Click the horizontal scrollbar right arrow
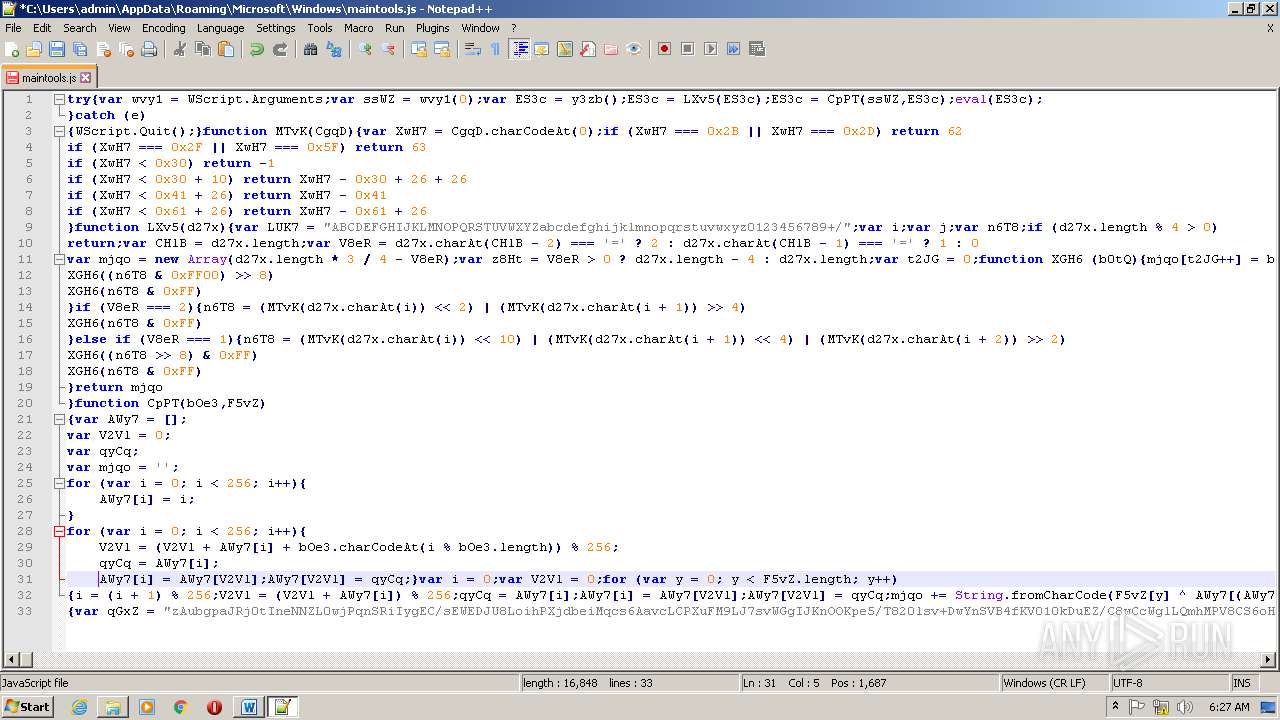 click(x=1268, y=660)
